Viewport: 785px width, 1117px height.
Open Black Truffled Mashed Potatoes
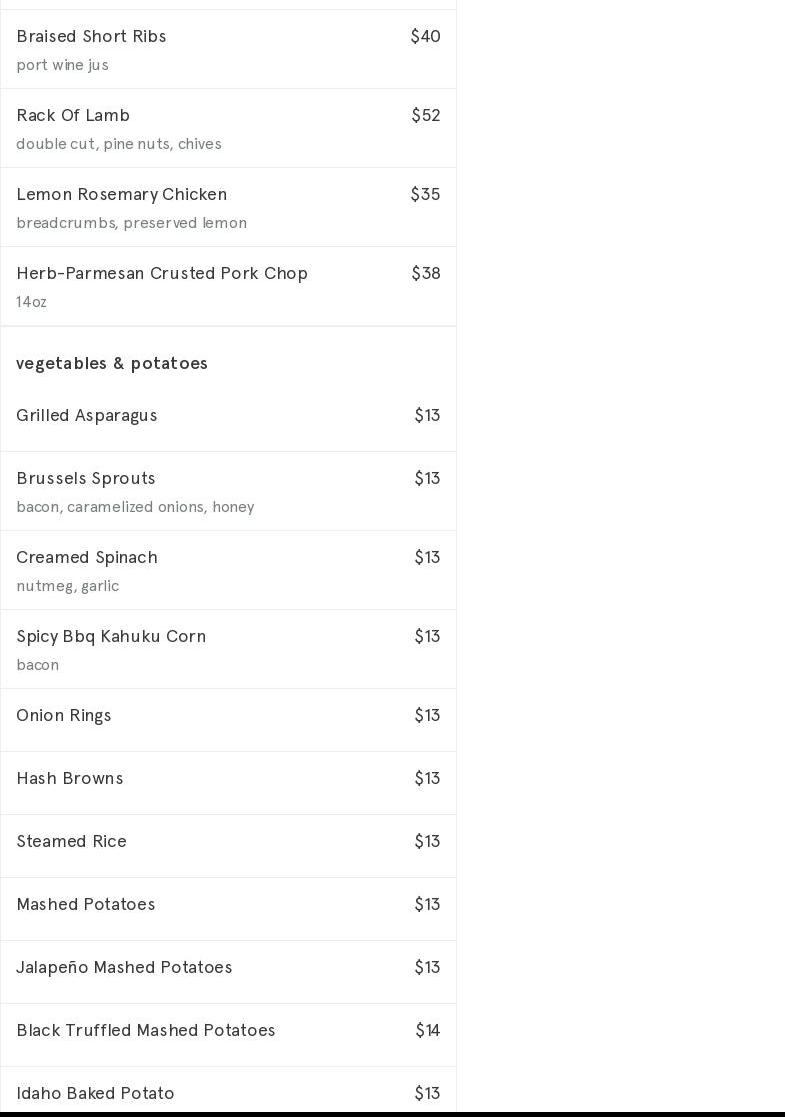[146, 1030]
